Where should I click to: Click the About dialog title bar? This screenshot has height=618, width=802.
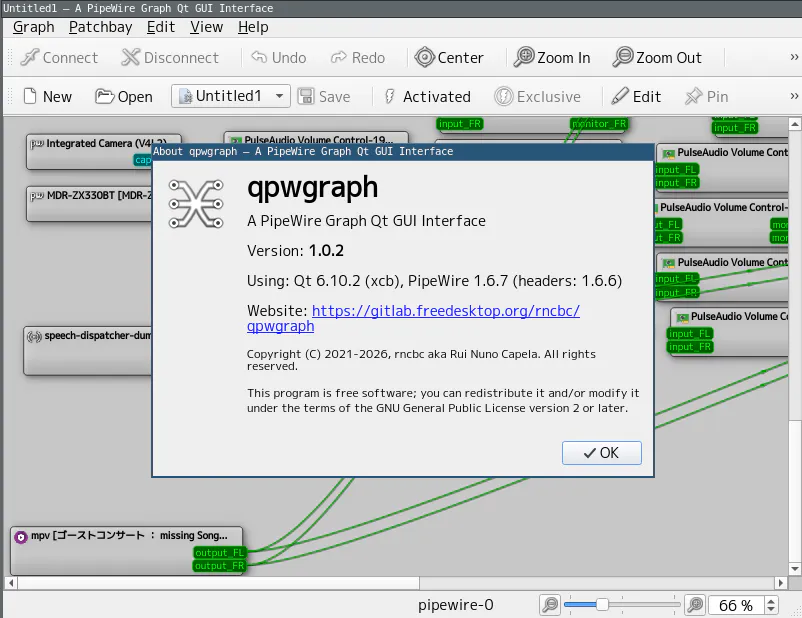pos(403,151)
